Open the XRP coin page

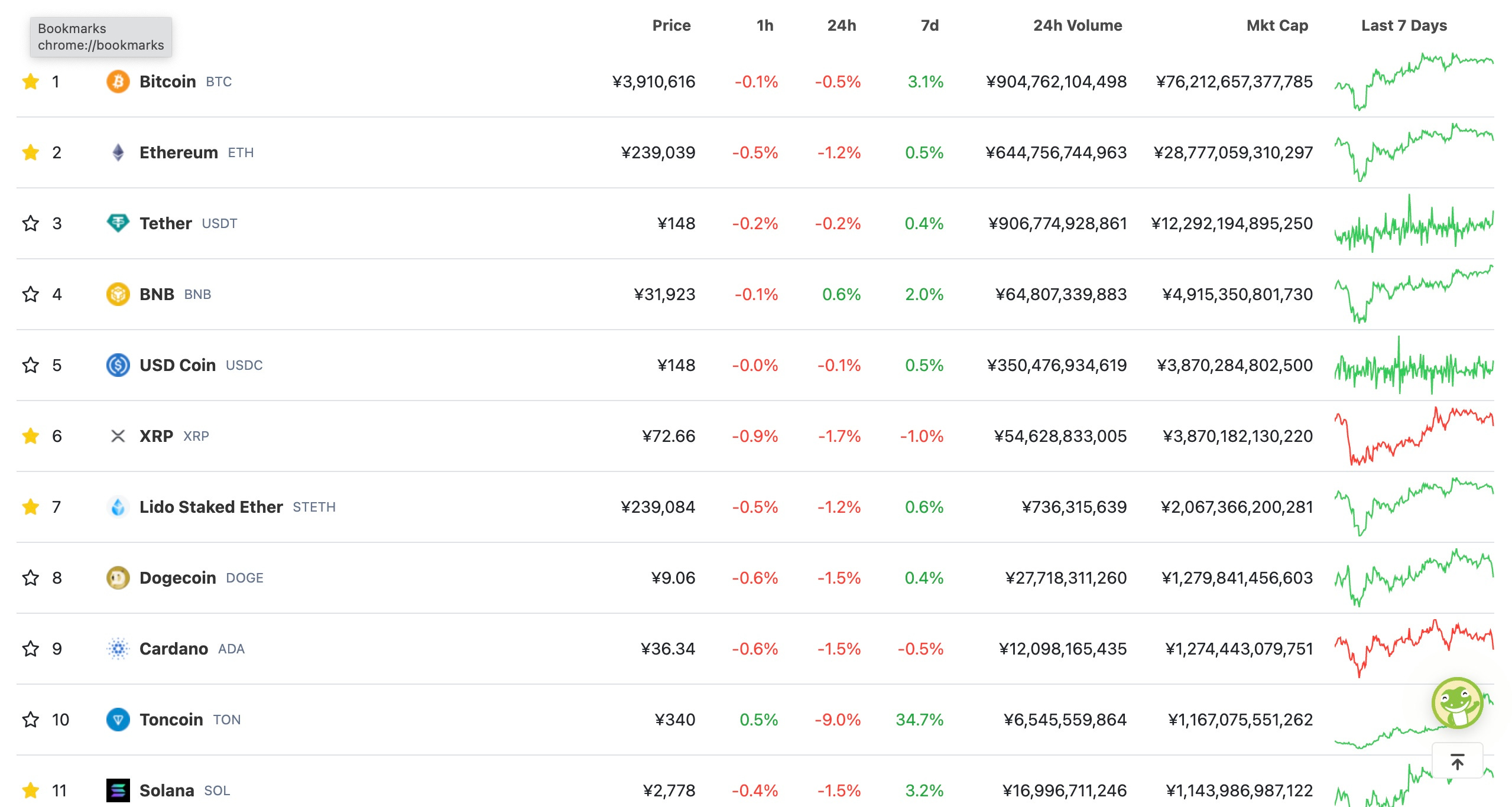coord(156,436)
